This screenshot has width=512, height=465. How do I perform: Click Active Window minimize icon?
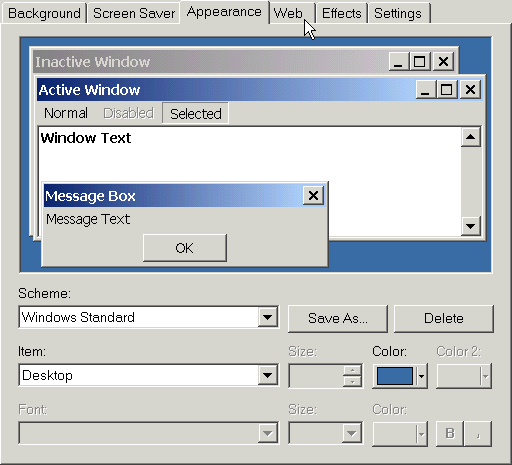[x=426, y=90]
